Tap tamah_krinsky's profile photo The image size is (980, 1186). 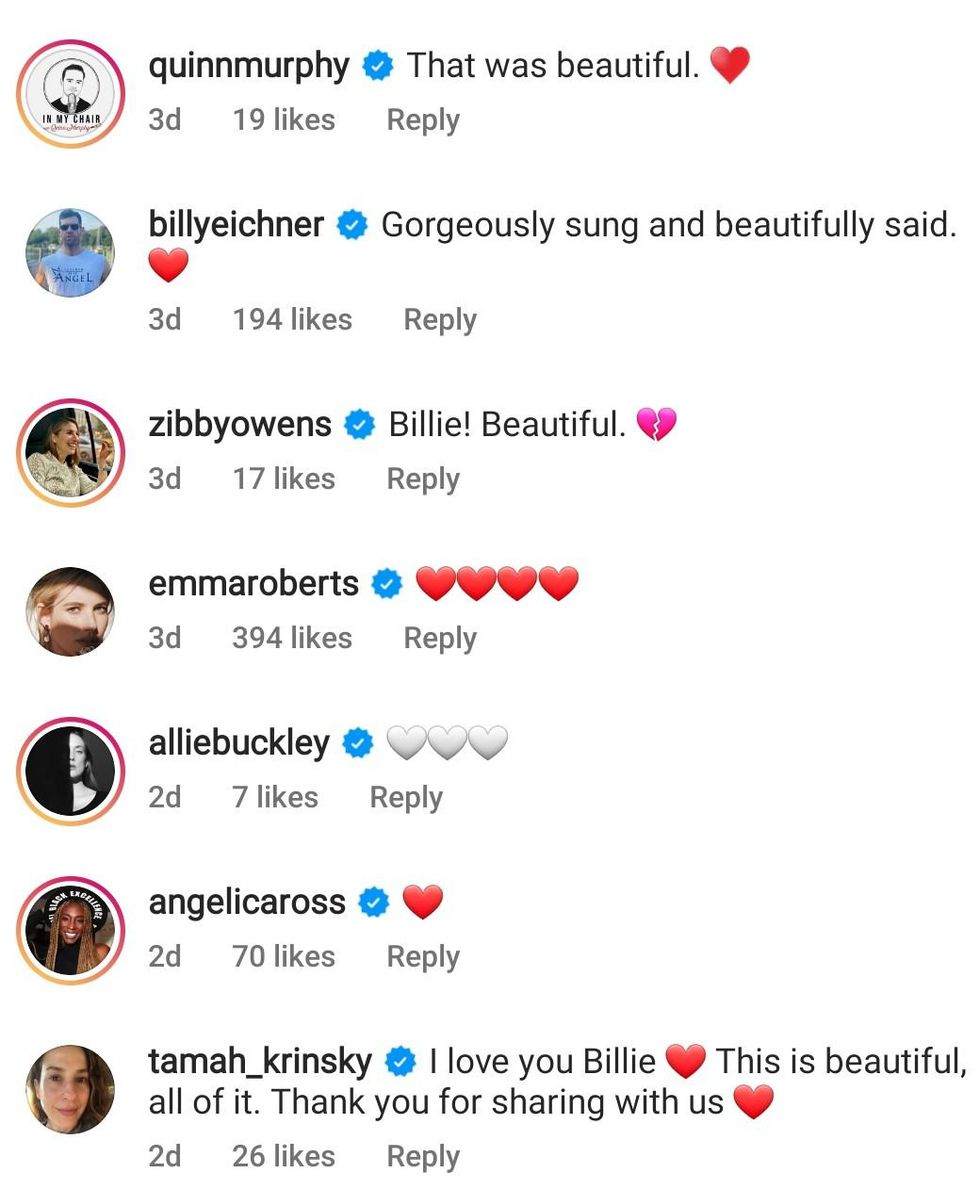pyautogui.click(x=70, y=1089)
